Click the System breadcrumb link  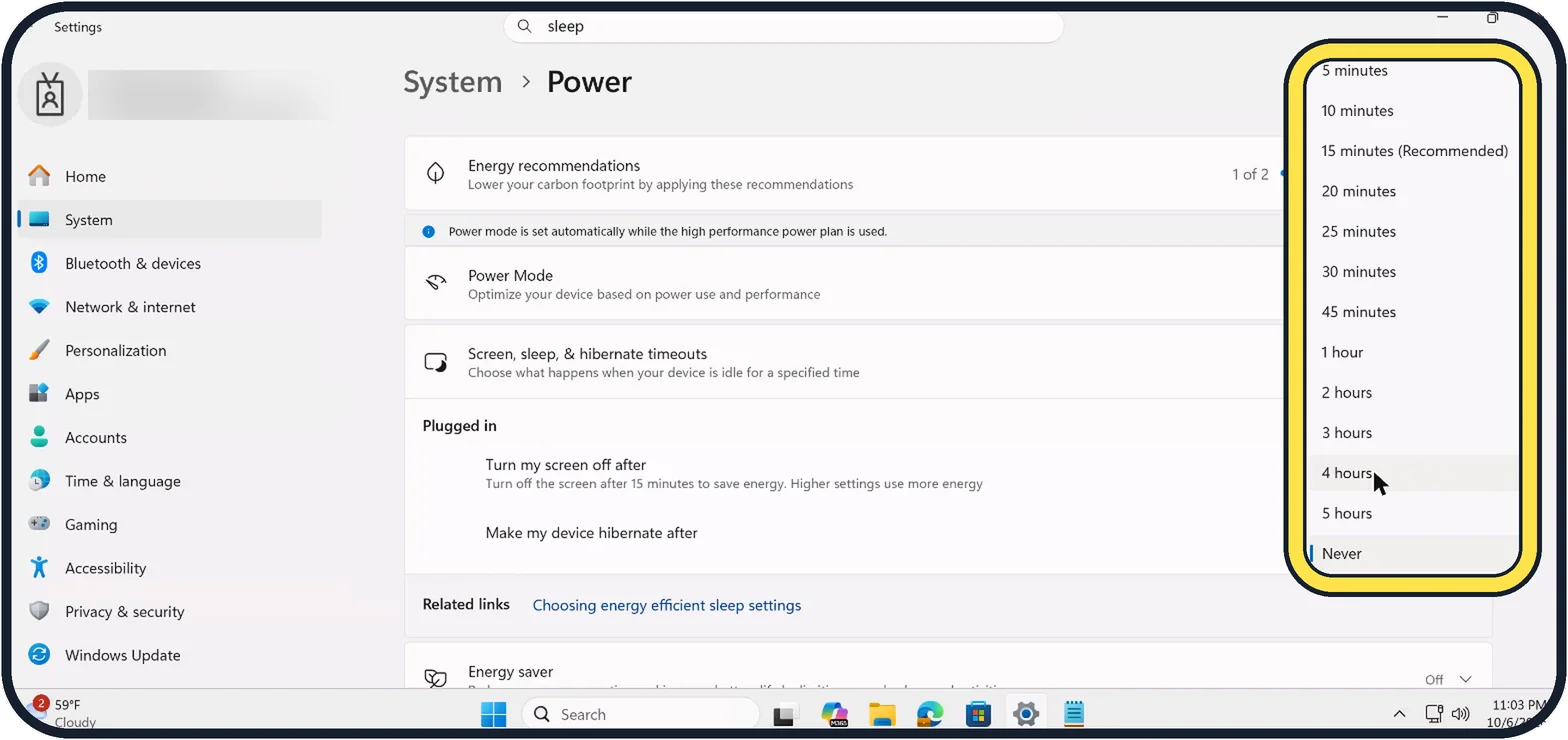click(x=453, y=82)
